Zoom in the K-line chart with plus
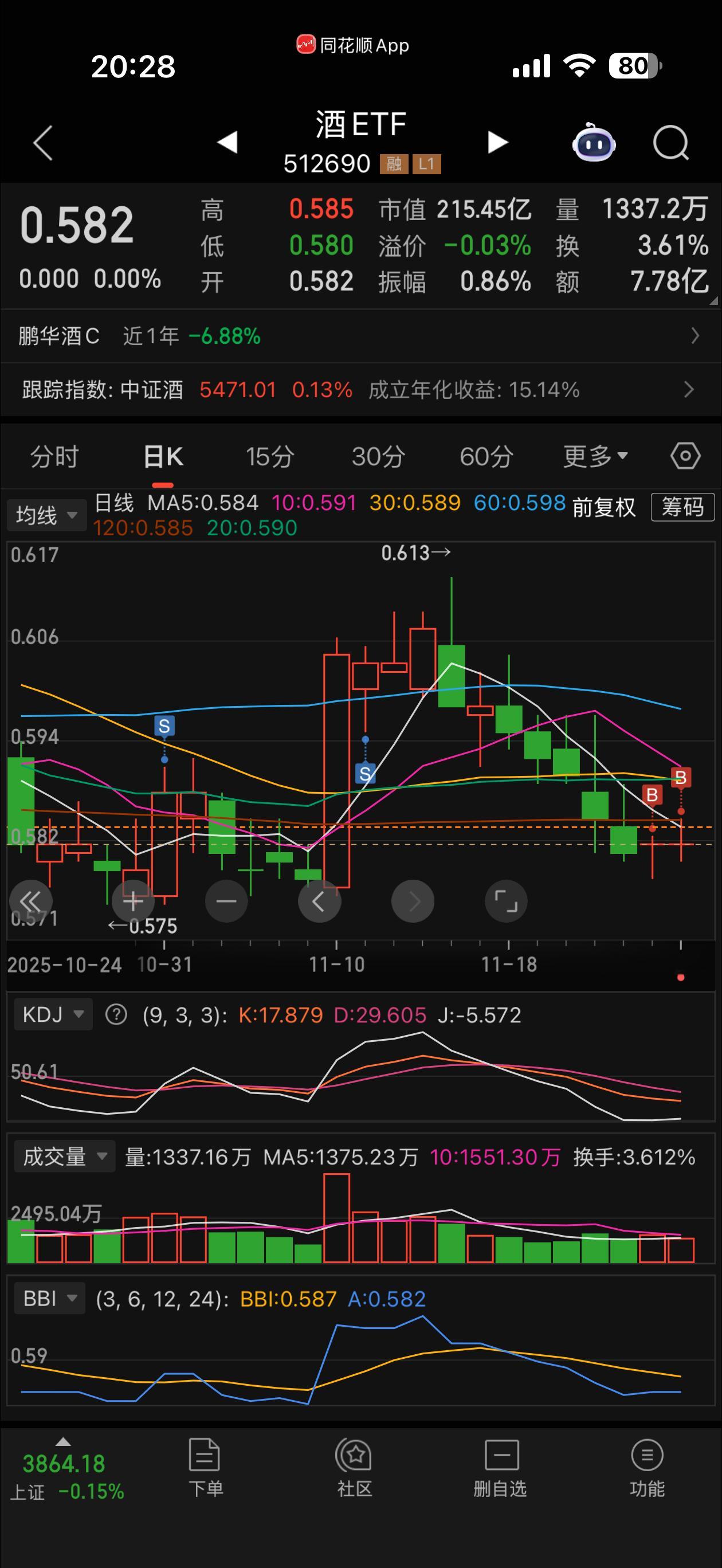This screenshot has width=722, height=1568. click(x=134, y=901)
